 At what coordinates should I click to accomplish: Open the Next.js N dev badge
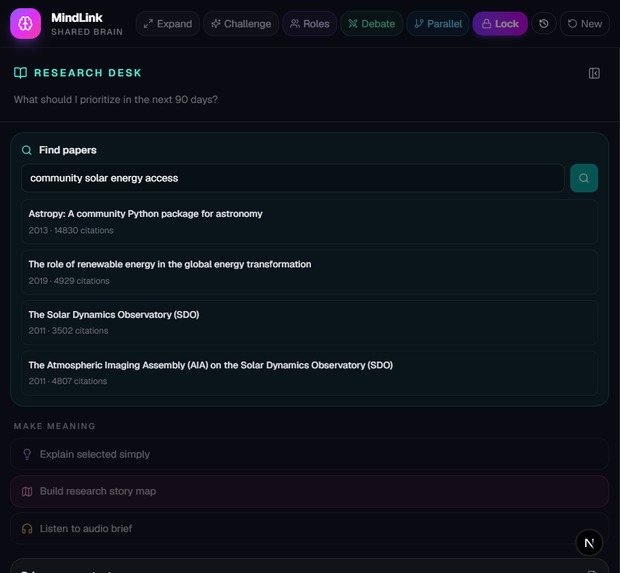pos(589,543)
